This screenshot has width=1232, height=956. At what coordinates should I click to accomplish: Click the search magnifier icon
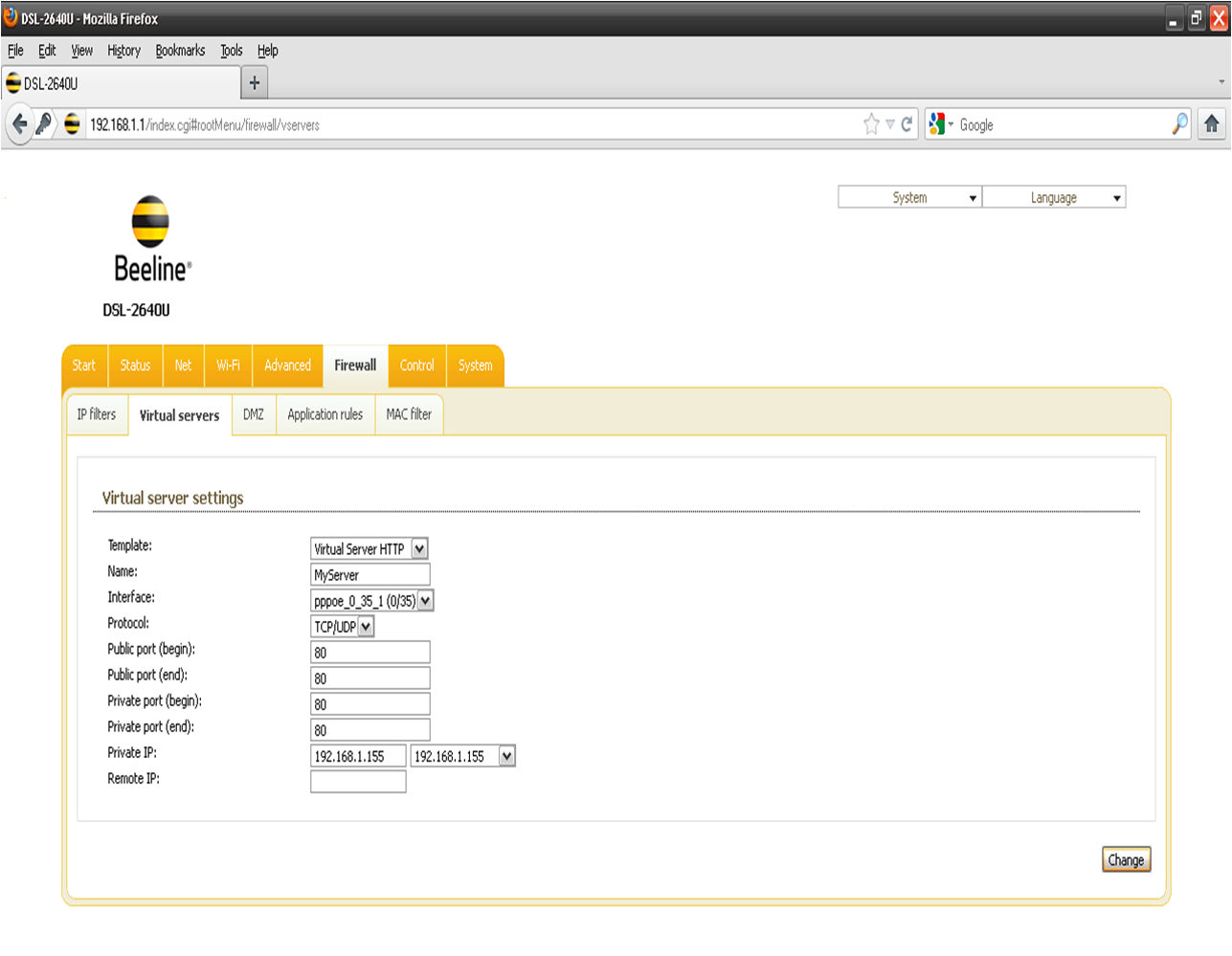pyautogui.click(x=1180, y=124)
